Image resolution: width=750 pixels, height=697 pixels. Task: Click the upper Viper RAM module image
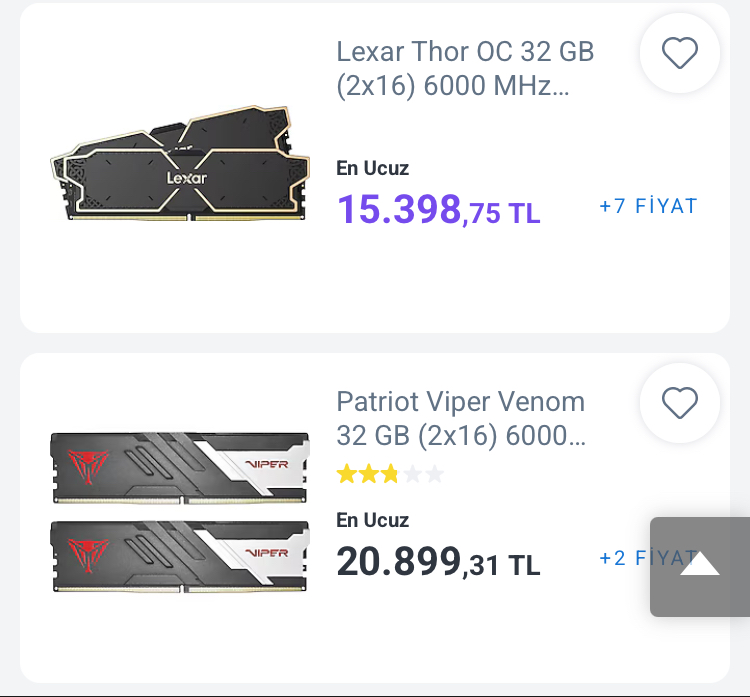(x=179, y=467)
